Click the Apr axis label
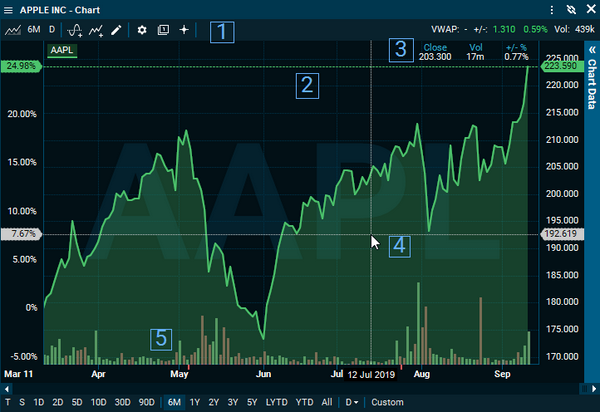 98,374
